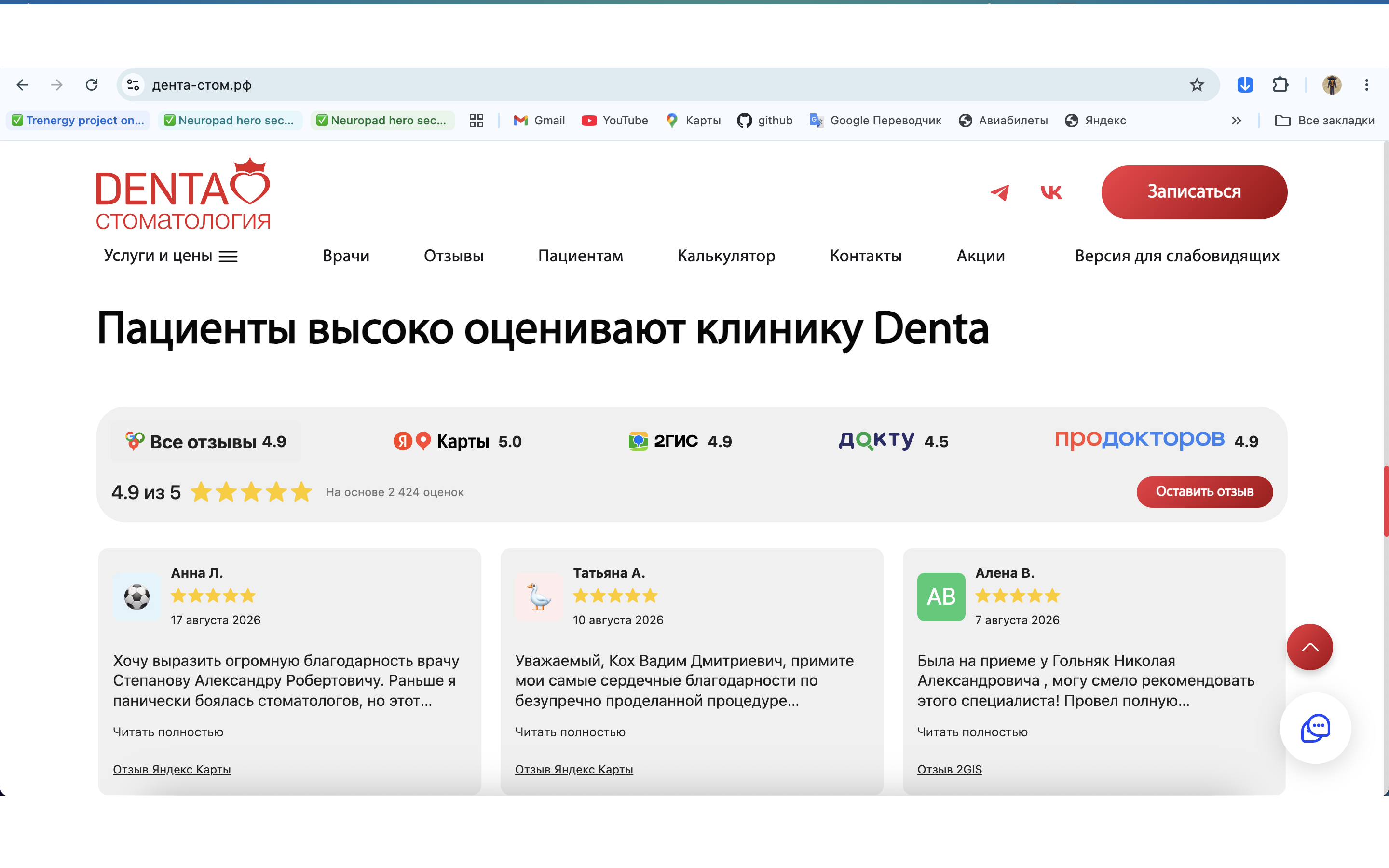Open the chat widget bubble icon

click(1315, 728)
